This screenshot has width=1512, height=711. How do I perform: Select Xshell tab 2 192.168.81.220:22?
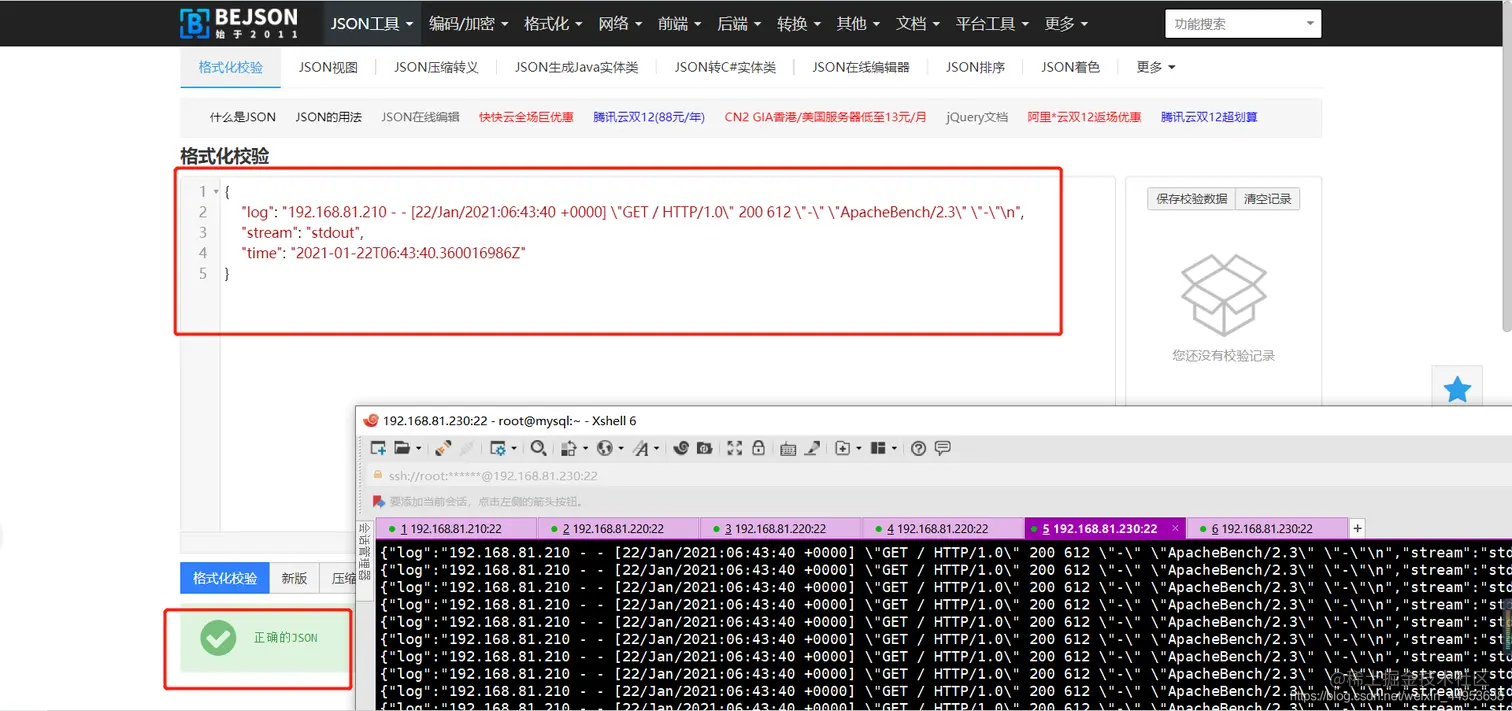pyautogui.click(x=618, y=529)
